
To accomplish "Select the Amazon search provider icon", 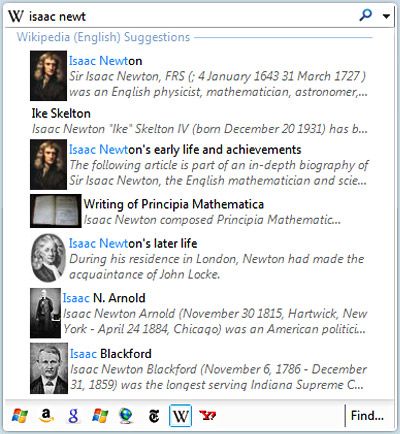I will click(46, 415).
